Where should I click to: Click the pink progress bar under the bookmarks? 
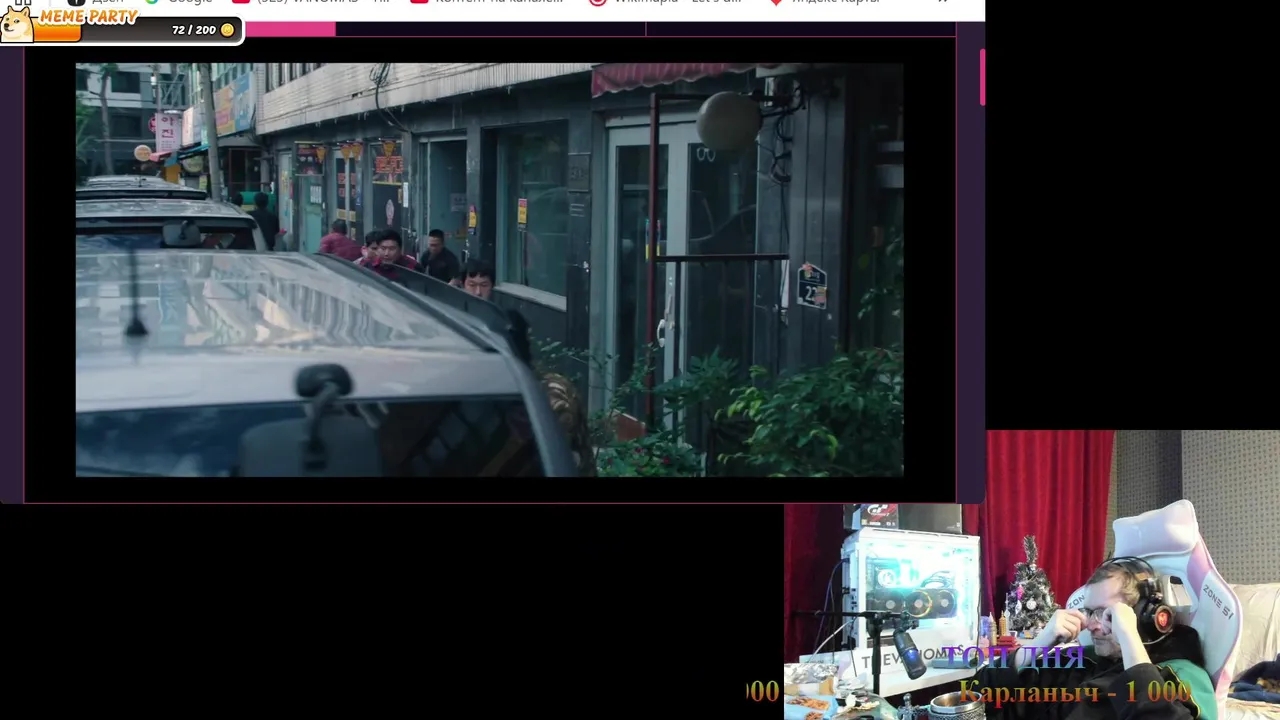(290, 29)
